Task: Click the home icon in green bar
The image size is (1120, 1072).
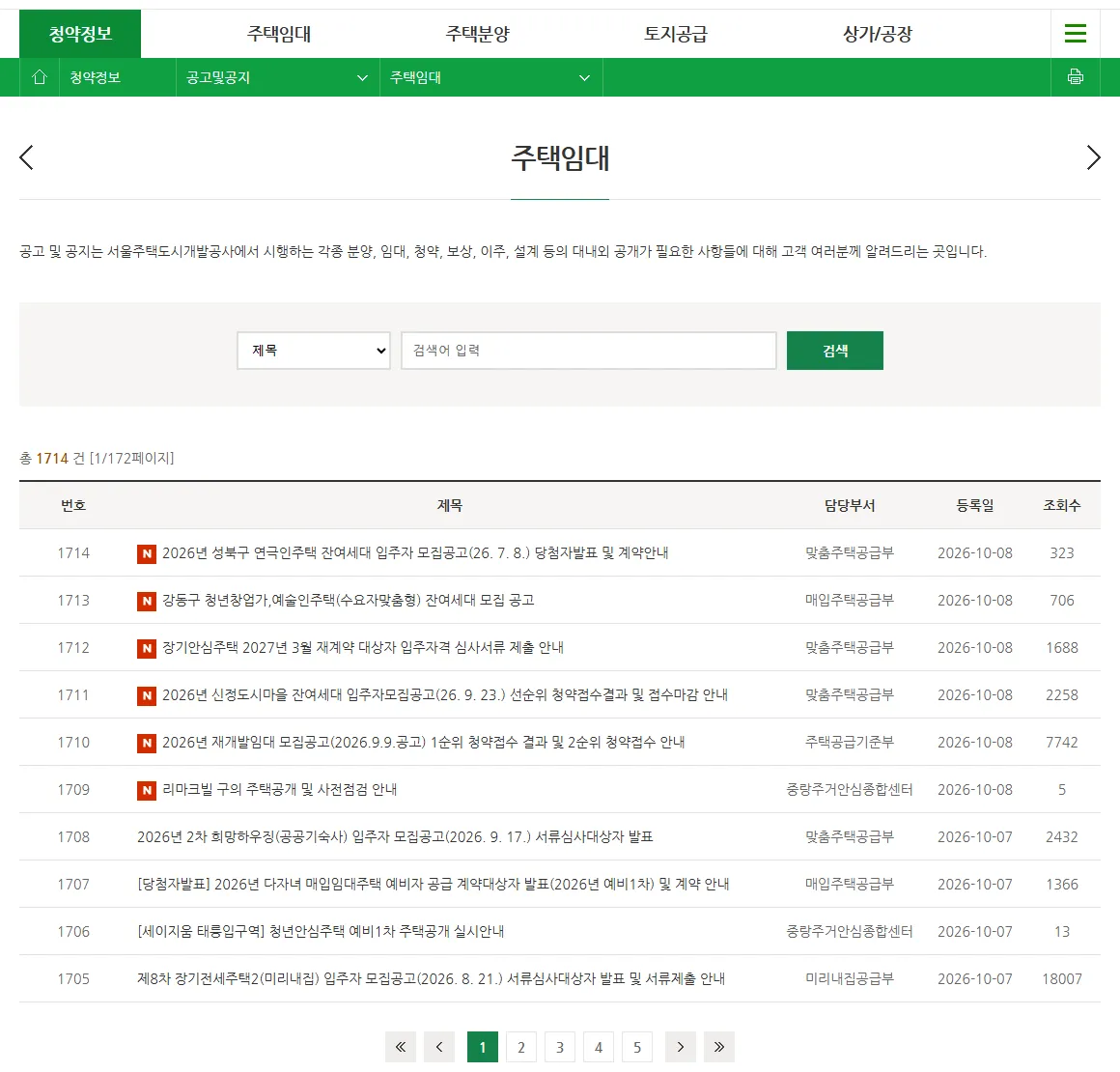Action: 40,76
